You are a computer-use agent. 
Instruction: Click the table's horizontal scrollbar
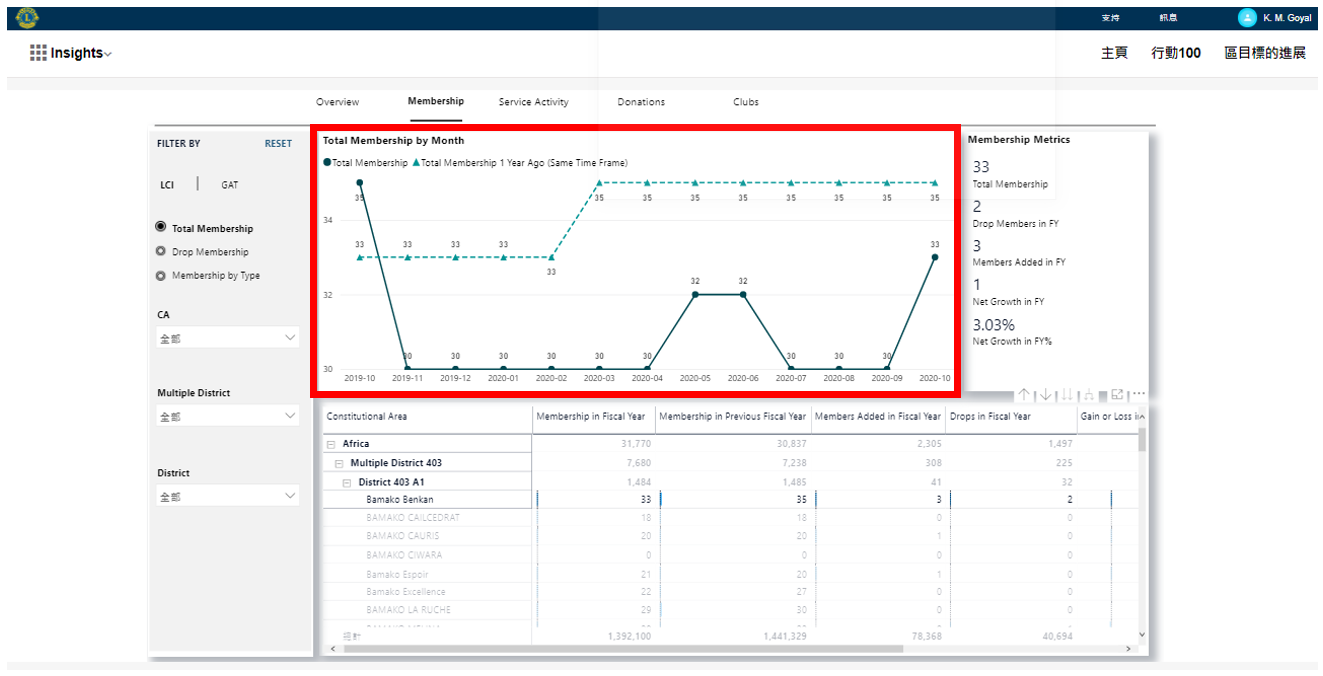pyautogui.click(x=620, y=648)
